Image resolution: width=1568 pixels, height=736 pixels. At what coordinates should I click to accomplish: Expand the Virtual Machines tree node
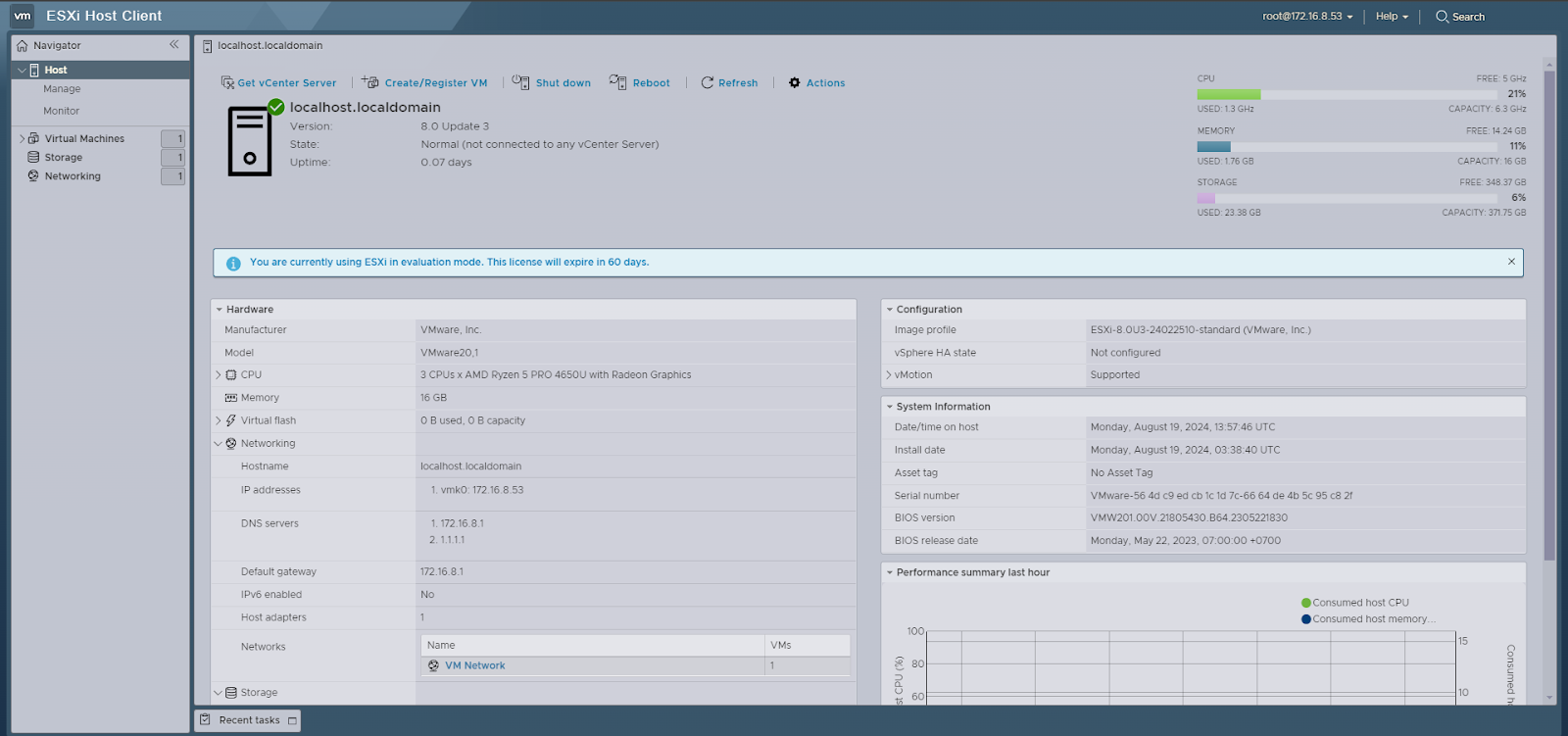pyautogui.click(x=22, y=138)
